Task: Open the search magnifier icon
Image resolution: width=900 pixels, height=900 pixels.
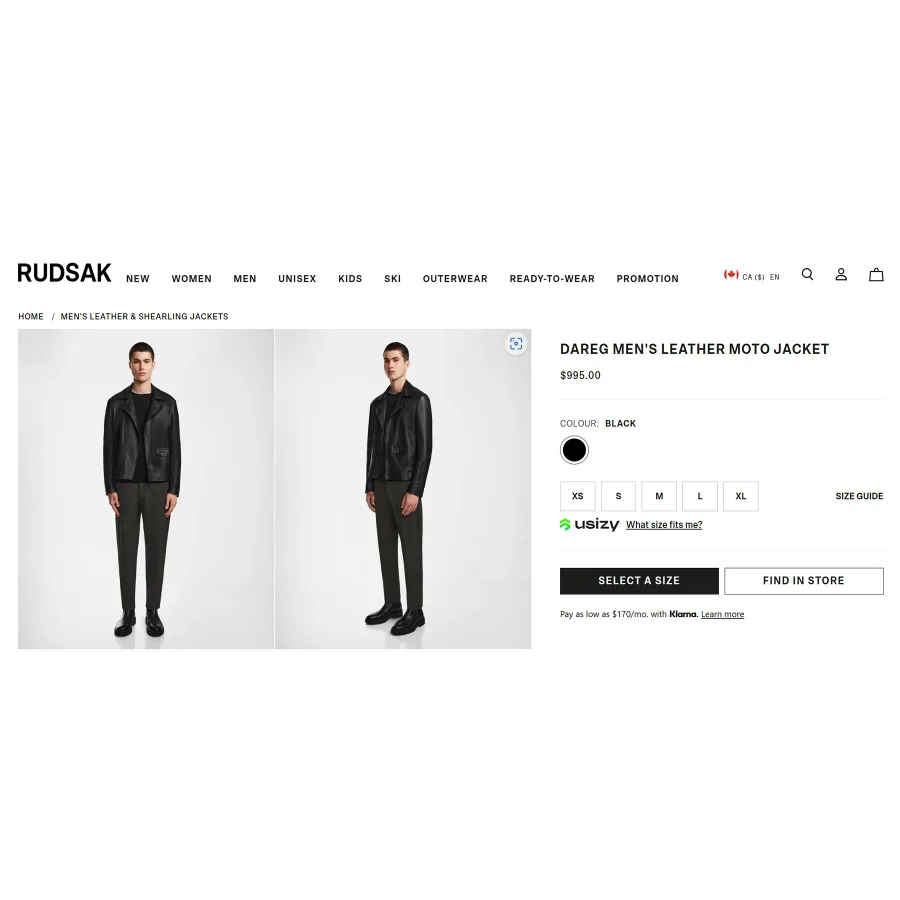Action: coord(807,274)
